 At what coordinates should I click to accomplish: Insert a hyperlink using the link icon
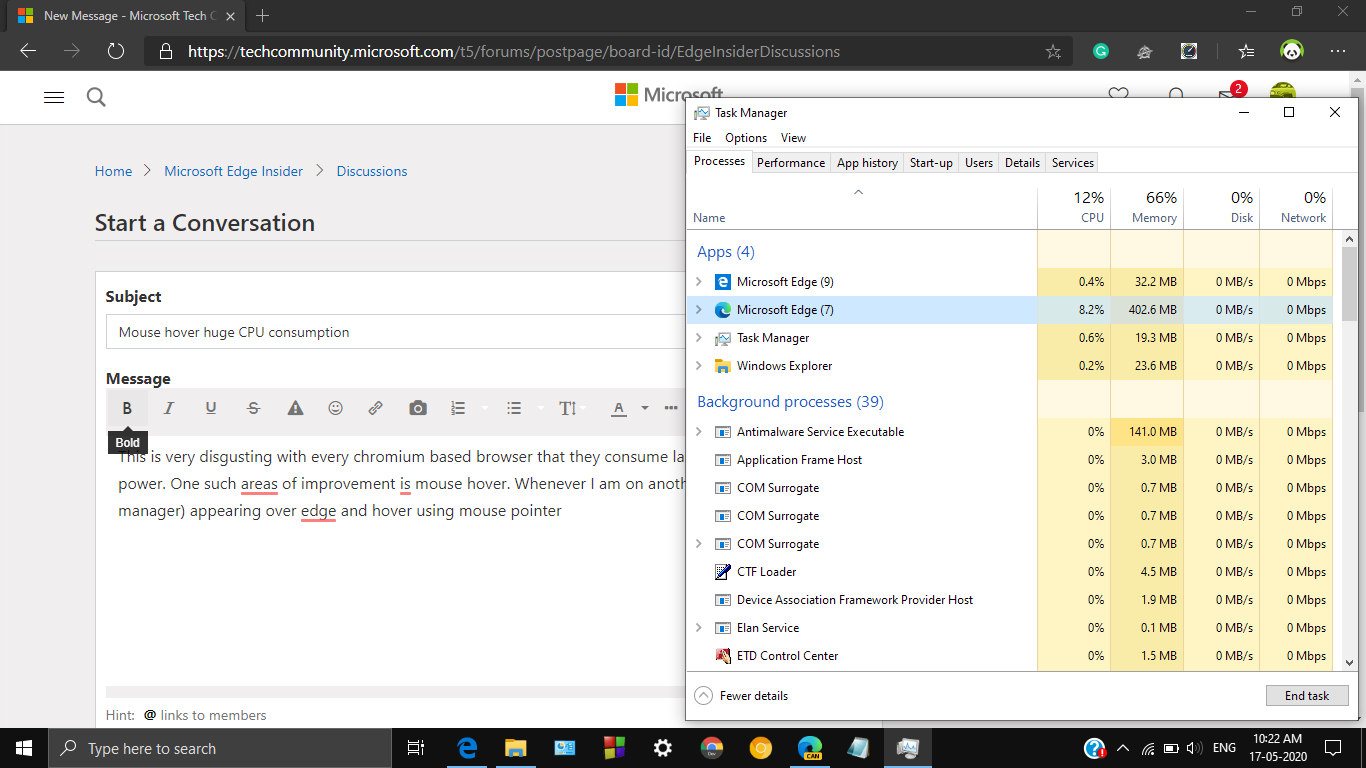click(376, 408)
